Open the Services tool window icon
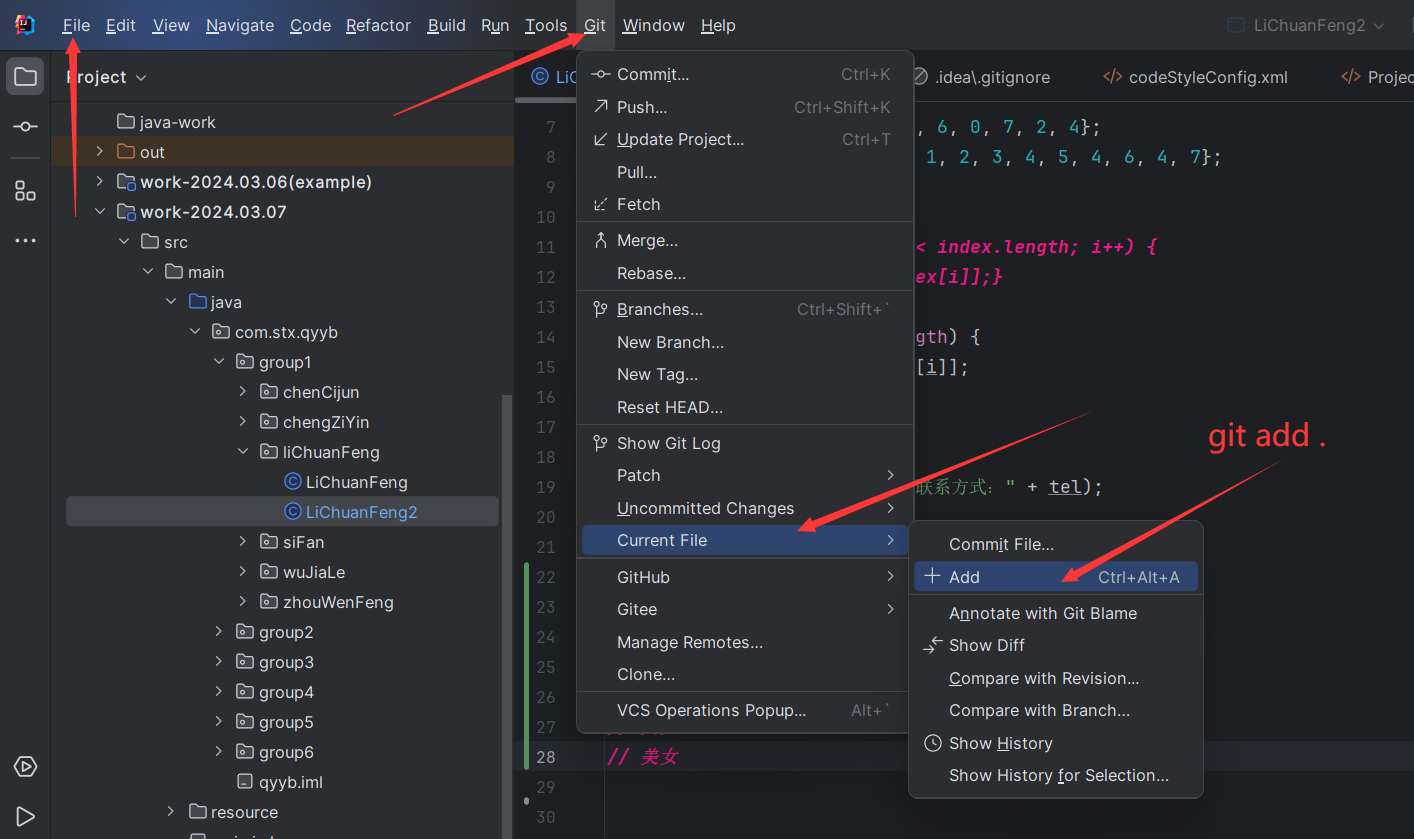This screenshot has width=1414, height=839. click(25, 767)
